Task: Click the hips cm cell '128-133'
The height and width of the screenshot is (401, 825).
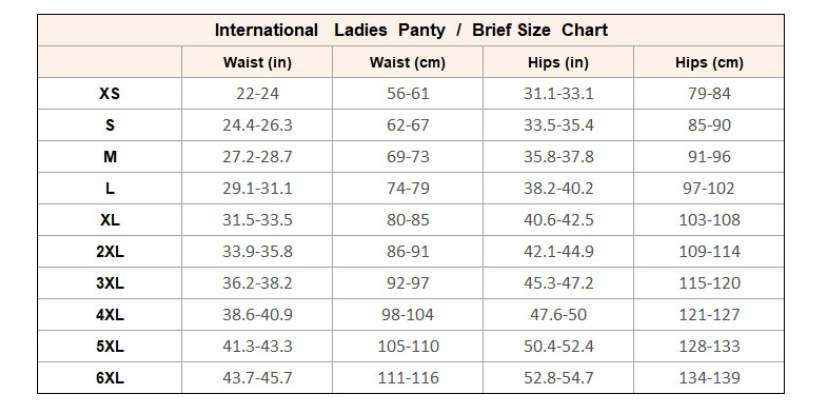Action: 709,346
